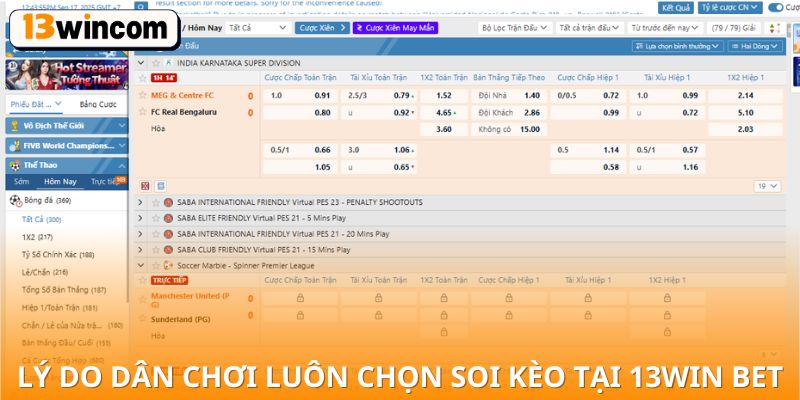Click the SABA Elite Friendly league icon
This screenshot has width=800, height=400.
pos(168,218)
